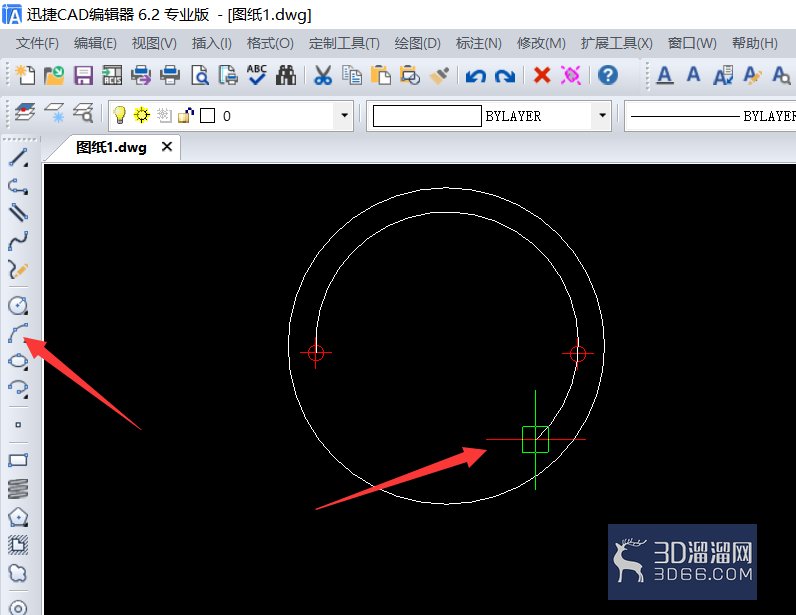Open the 窗口(W) menu

click(x=692, y=44)
